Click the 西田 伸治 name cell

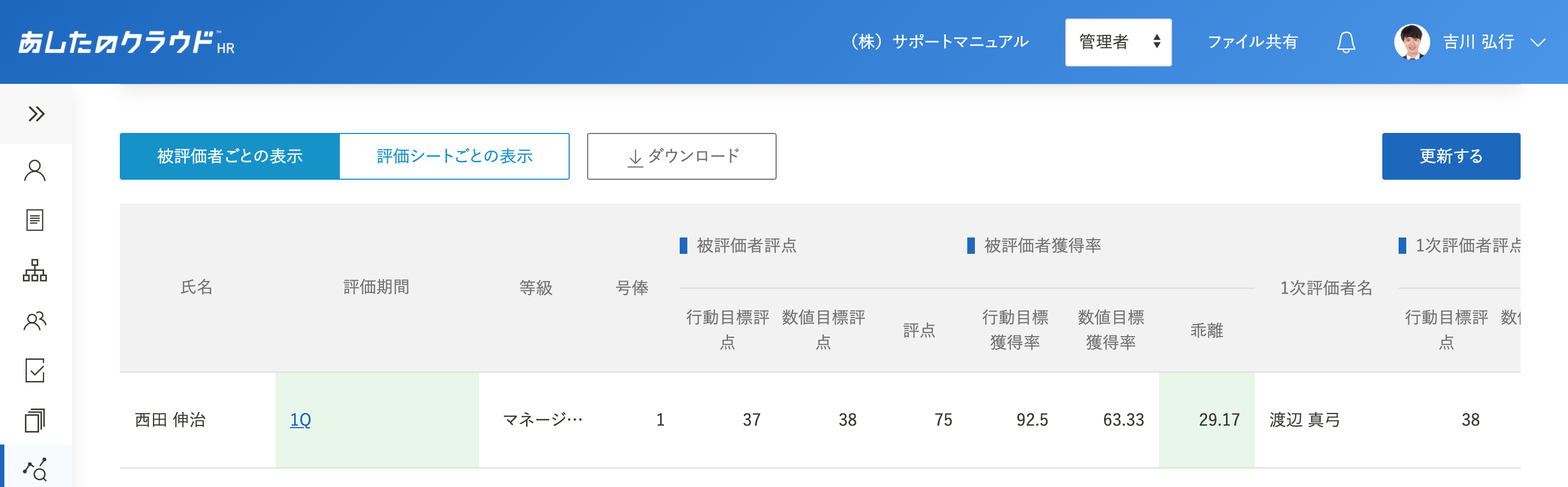click(170, 420)
